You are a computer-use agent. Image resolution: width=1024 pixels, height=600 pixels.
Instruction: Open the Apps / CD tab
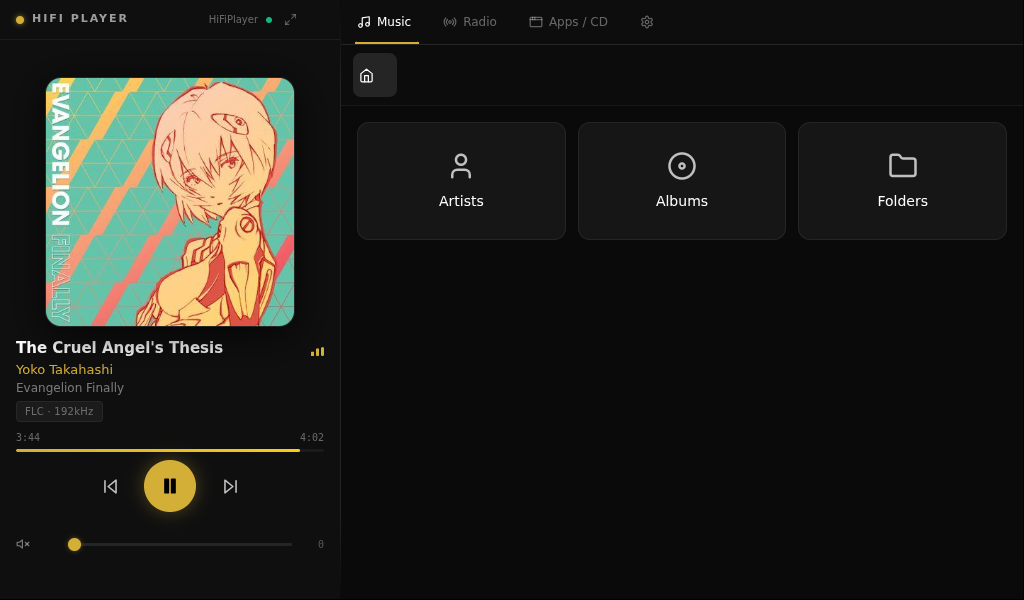coord(568,22)
